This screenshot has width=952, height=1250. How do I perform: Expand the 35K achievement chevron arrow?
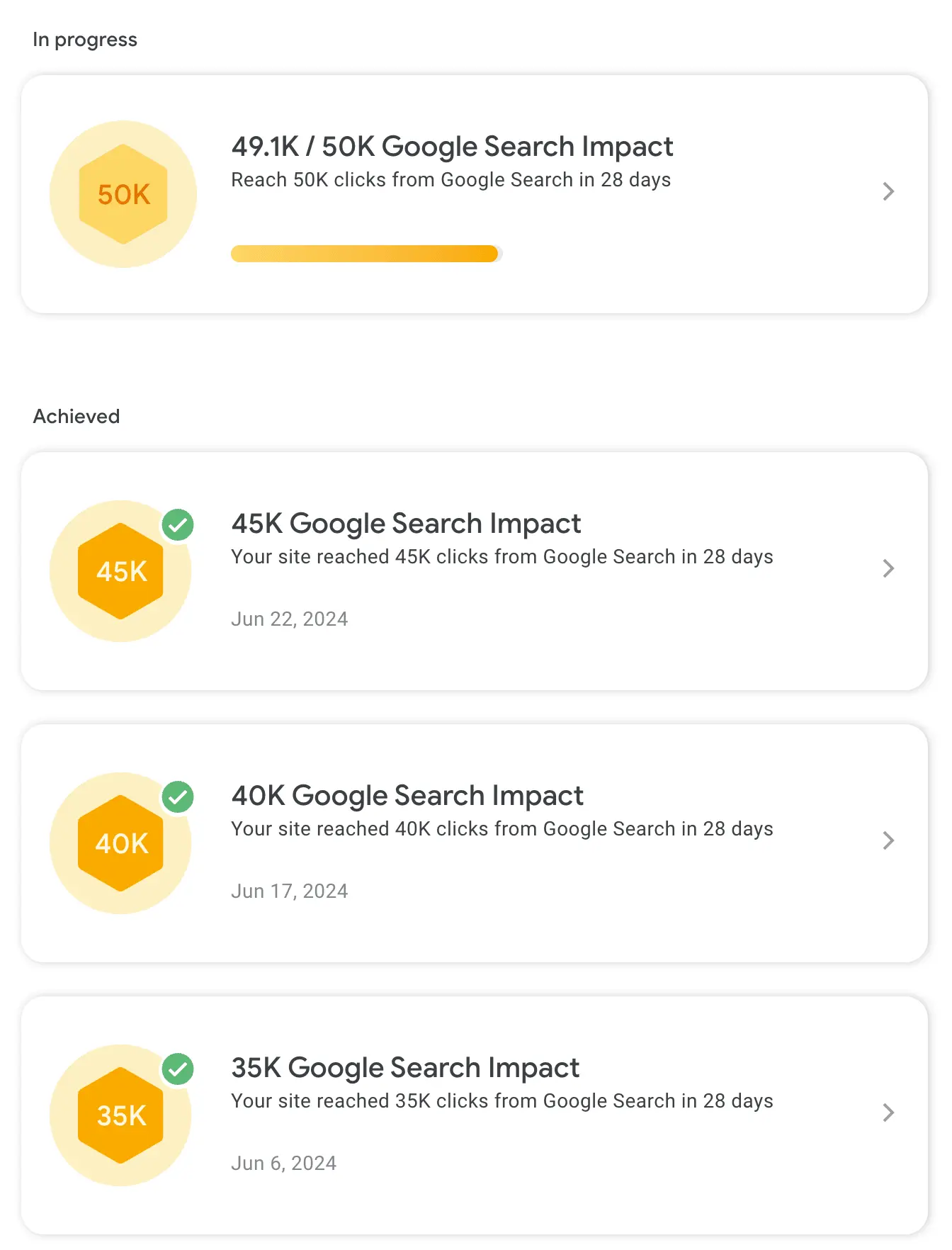point(888,1113)
